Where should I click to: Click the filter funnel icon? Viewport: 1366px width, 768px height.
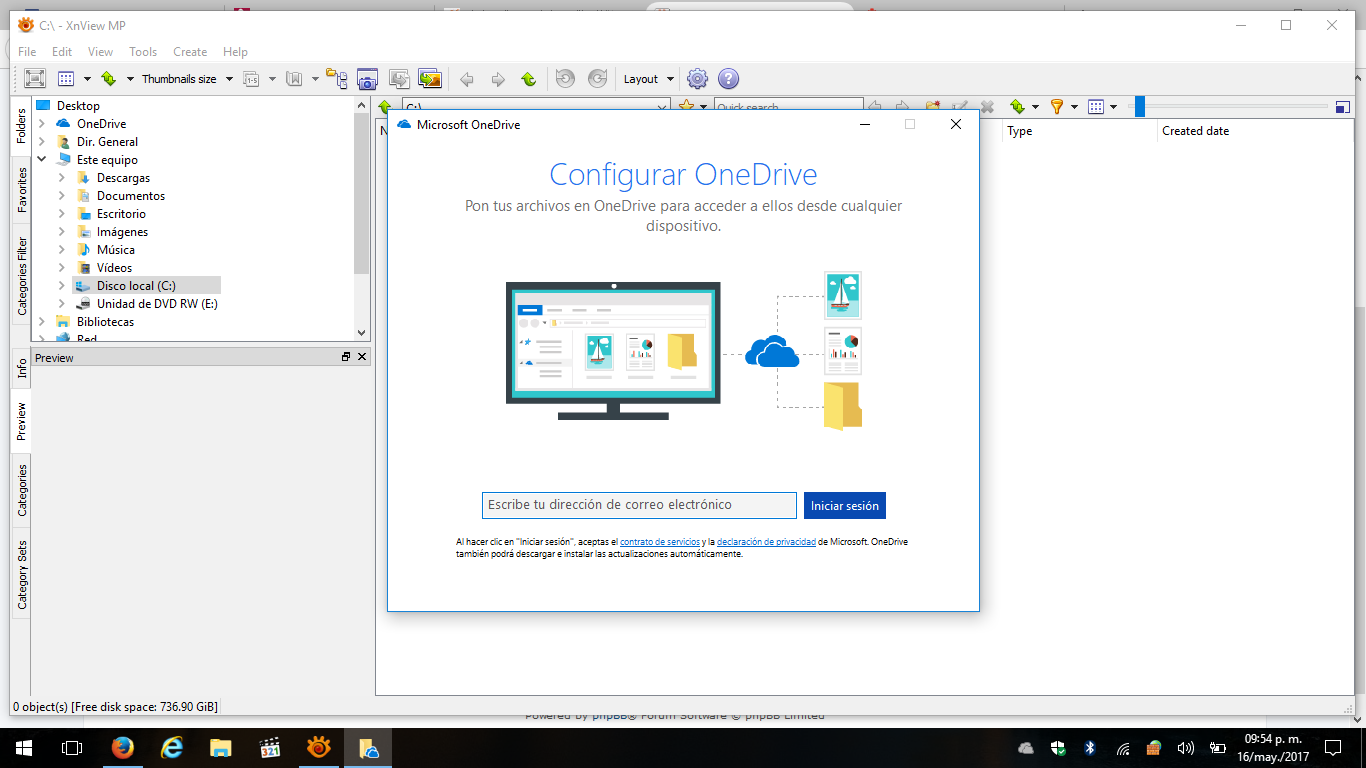(1057, 107)
